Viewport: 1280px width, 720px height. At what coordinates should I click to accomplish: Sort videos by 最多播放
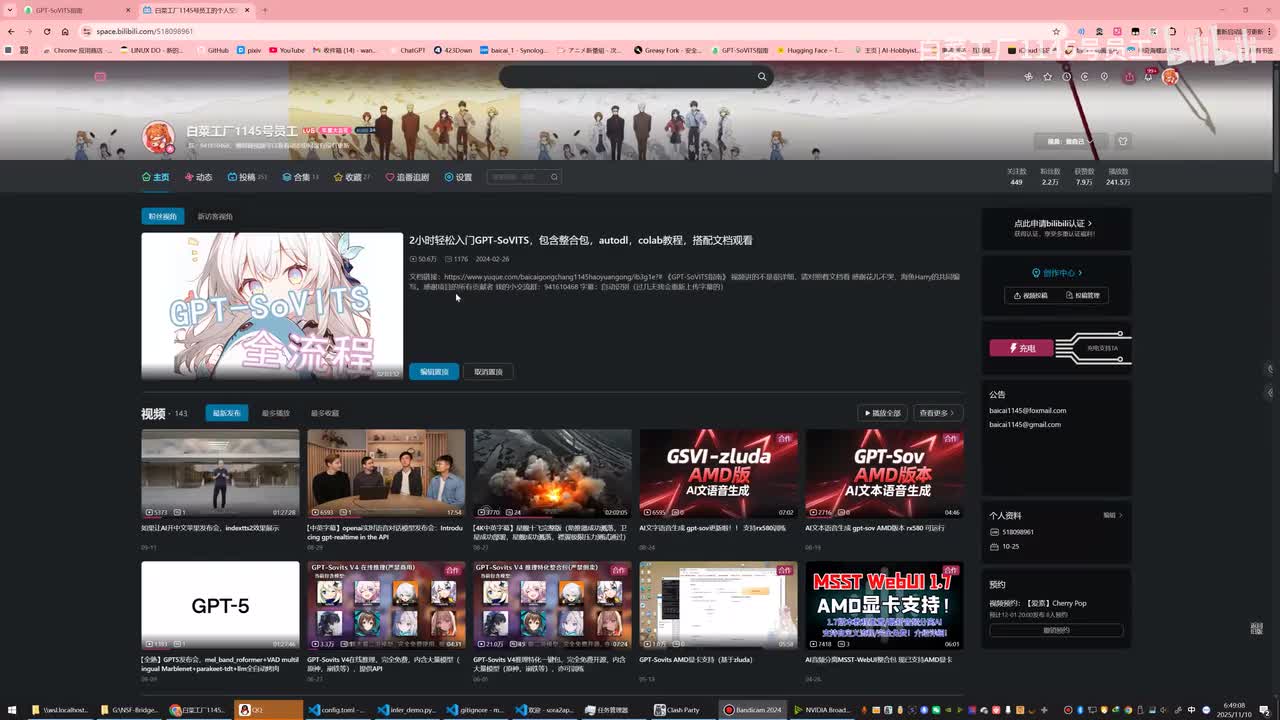coord(276,413)
